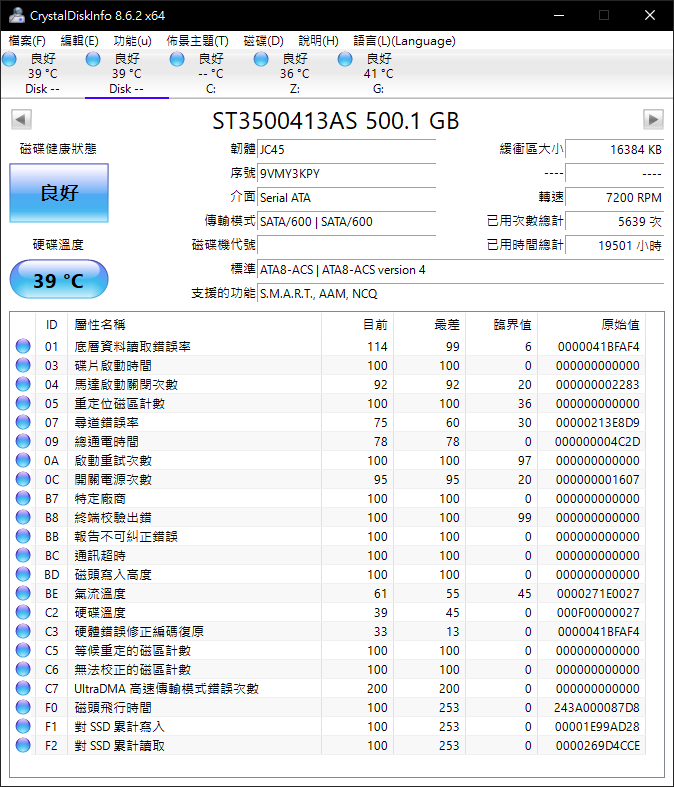
Task: Click the Serial ATA interface field
Action: (x=346, y=198)
